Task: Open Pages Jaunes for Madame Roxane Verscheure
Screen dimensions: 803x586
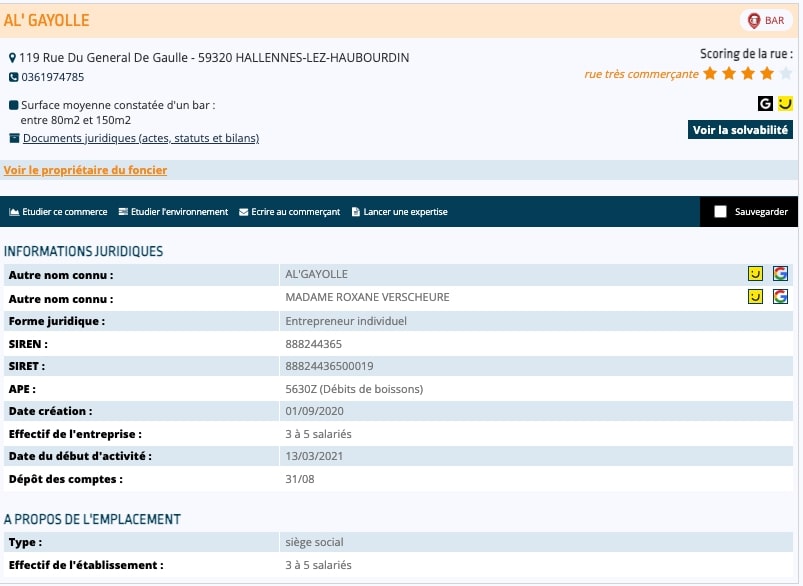Action: click(x=756, y=296)
